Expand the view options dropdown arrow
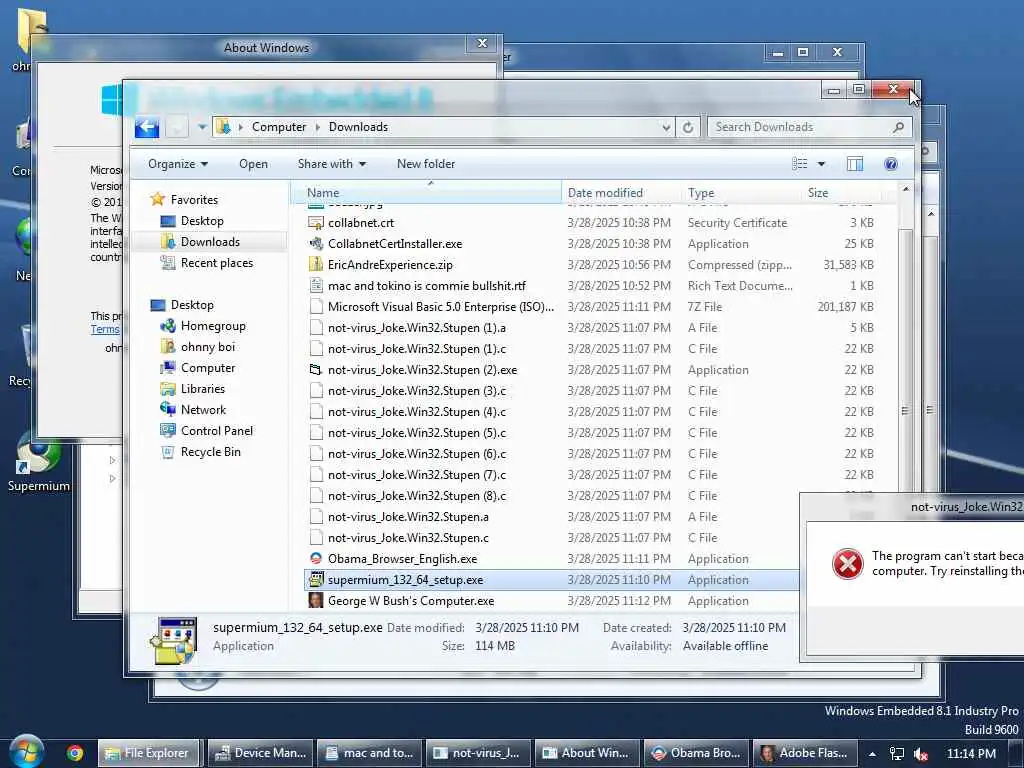This screenshot has width=1024, height=768. [821, 164]
